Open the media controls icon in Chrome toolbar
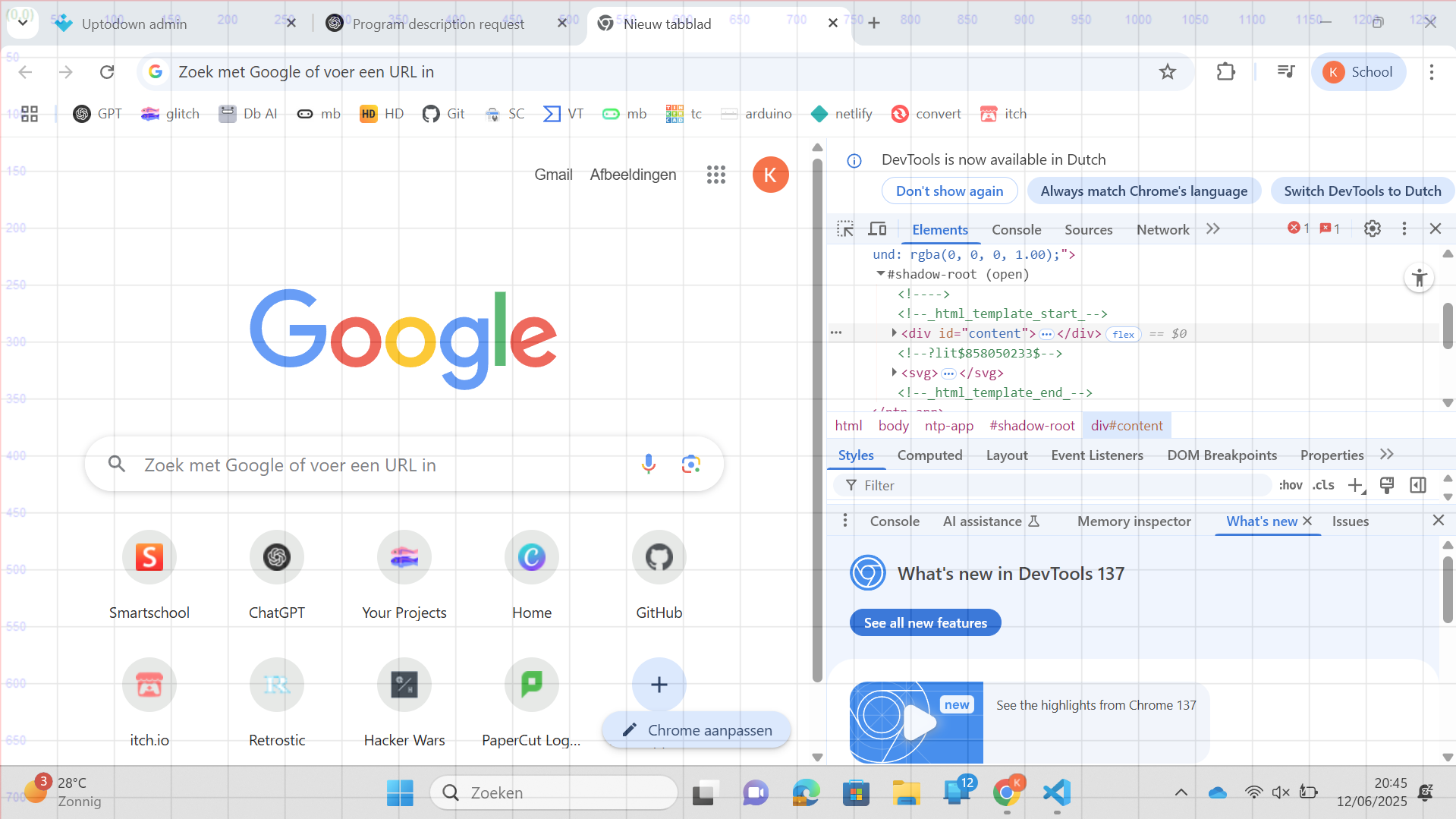The width and height of the screenshot is (1456, 819). tap(1286, 72)
